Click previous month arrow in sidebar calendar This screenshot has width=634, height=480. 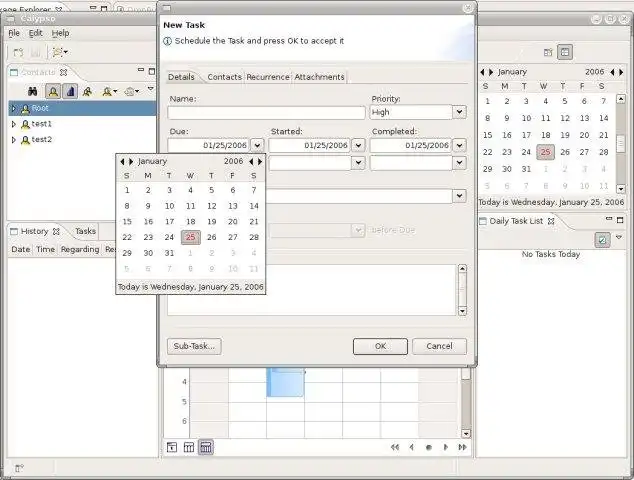482,72
